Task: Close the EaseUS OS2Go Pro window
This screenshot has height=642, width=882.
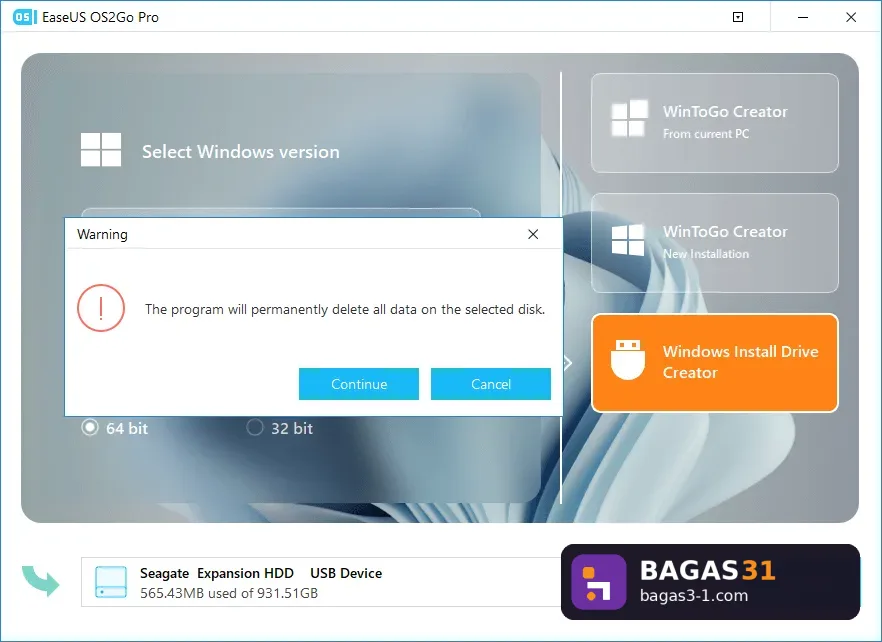Action: point(851,17)
